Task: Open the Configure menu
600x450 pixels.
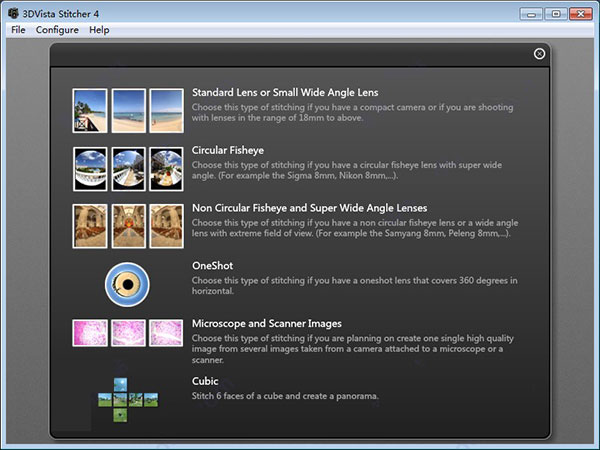Action: tap(57, 30)
